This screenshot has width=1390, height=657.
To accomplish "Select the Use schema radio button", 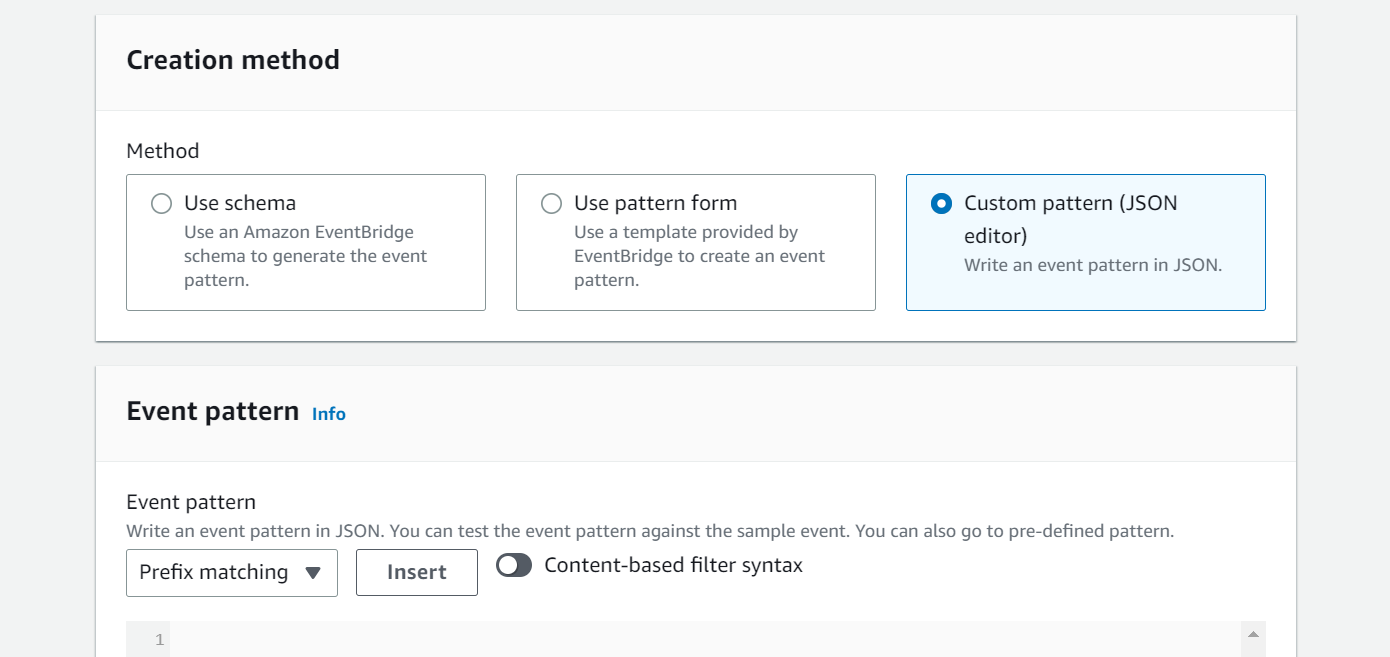I will coord(161,204).
